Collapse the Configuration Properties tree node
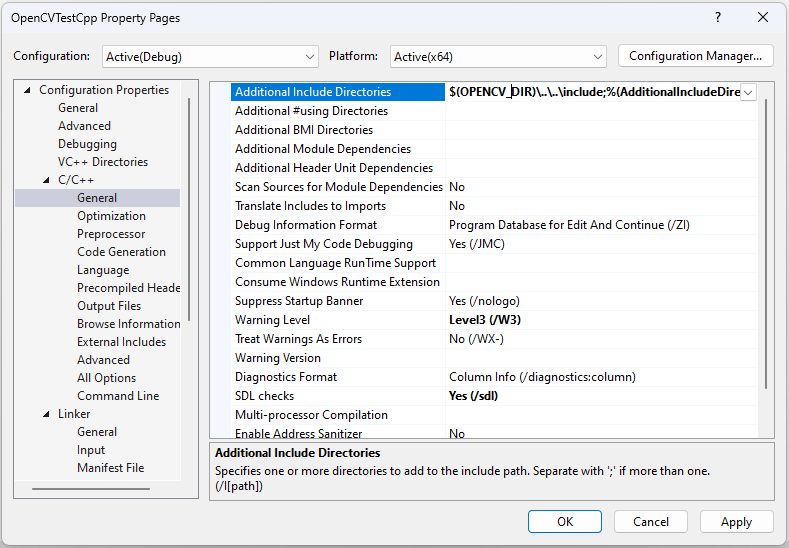Screen dimensions: 789x548 coord(27,90)
